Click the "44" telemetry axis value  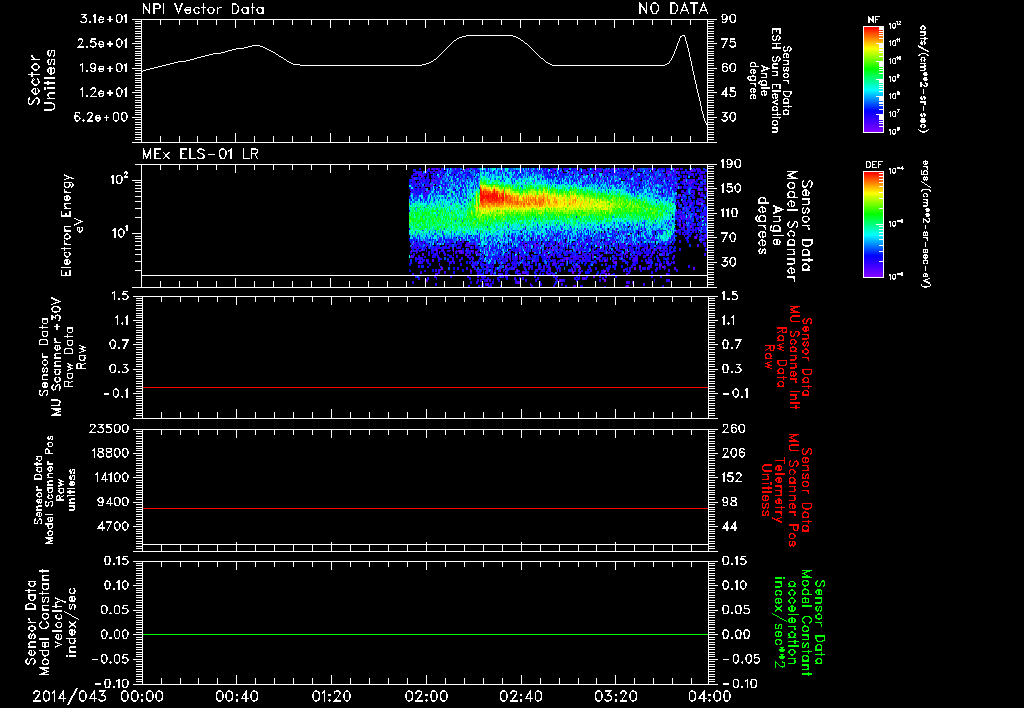pyautogui.click(x=729, y=526)
